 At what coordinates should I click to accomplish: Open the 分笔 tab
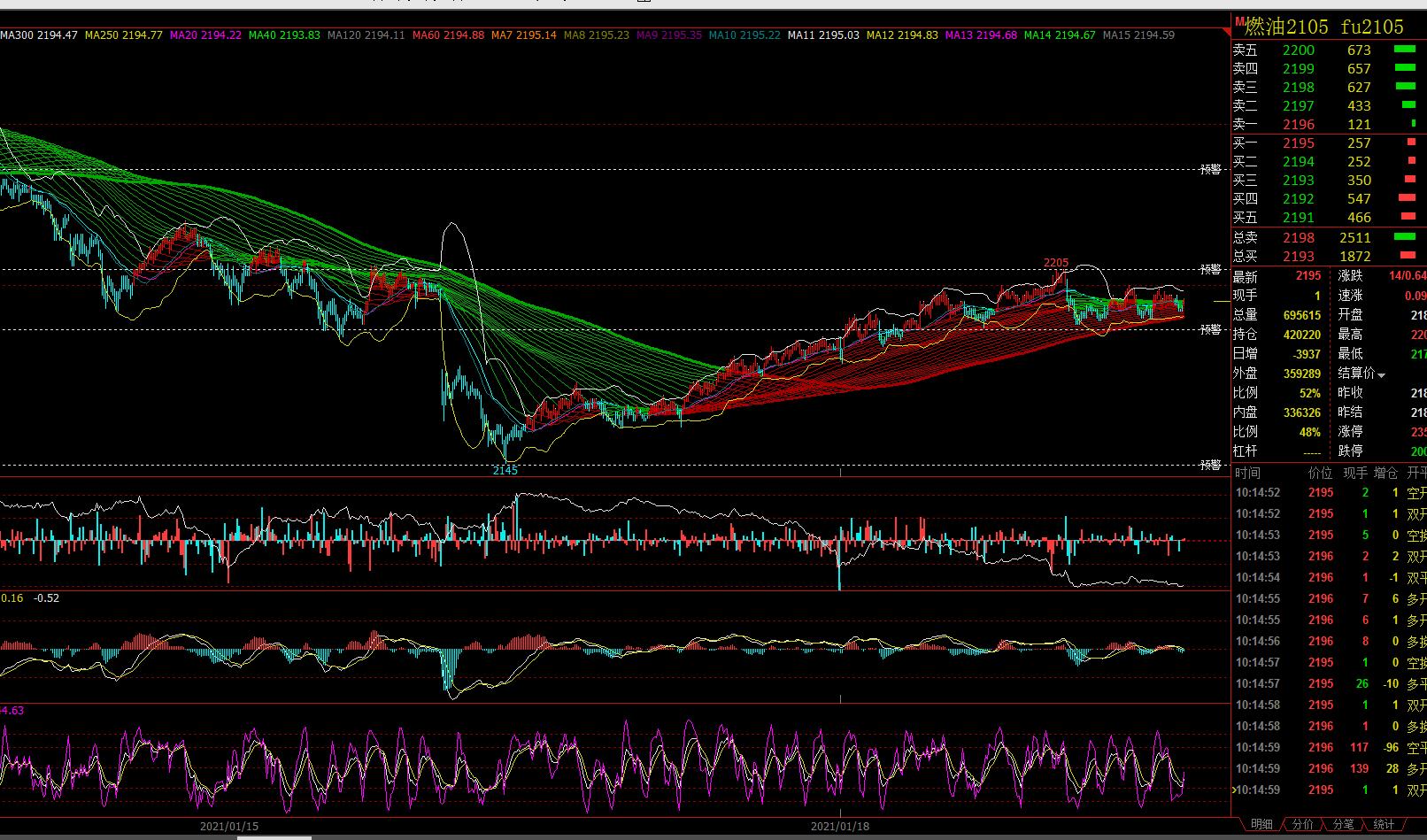1343,824
